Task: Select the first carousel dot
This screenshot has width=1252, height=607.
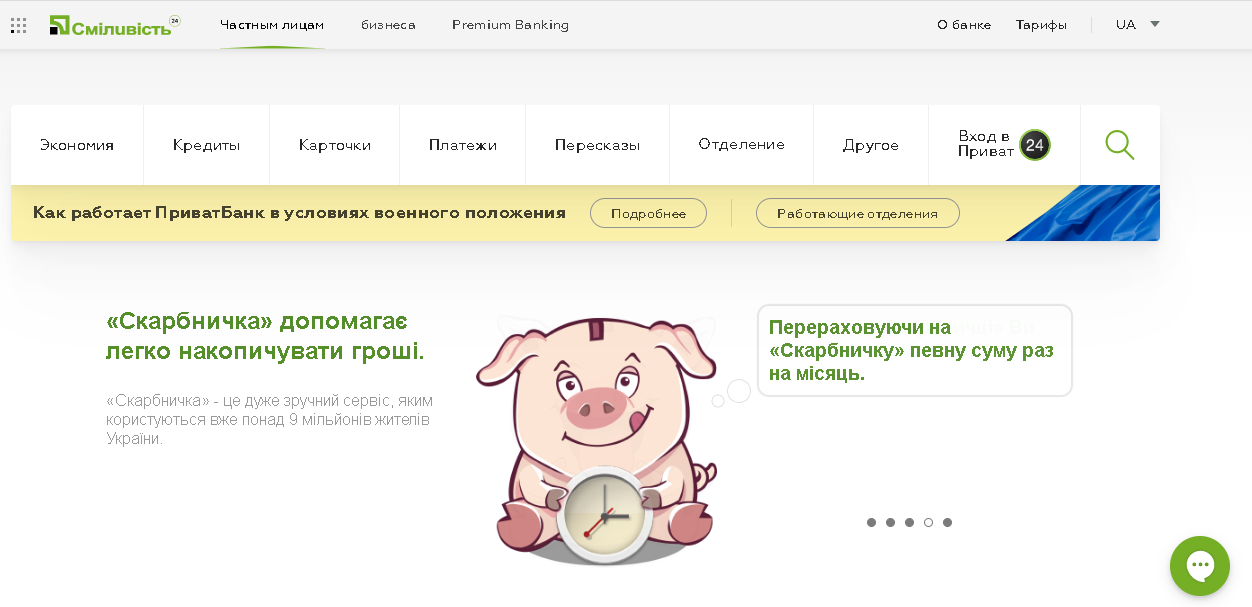Action: click(x=871, y=522)
